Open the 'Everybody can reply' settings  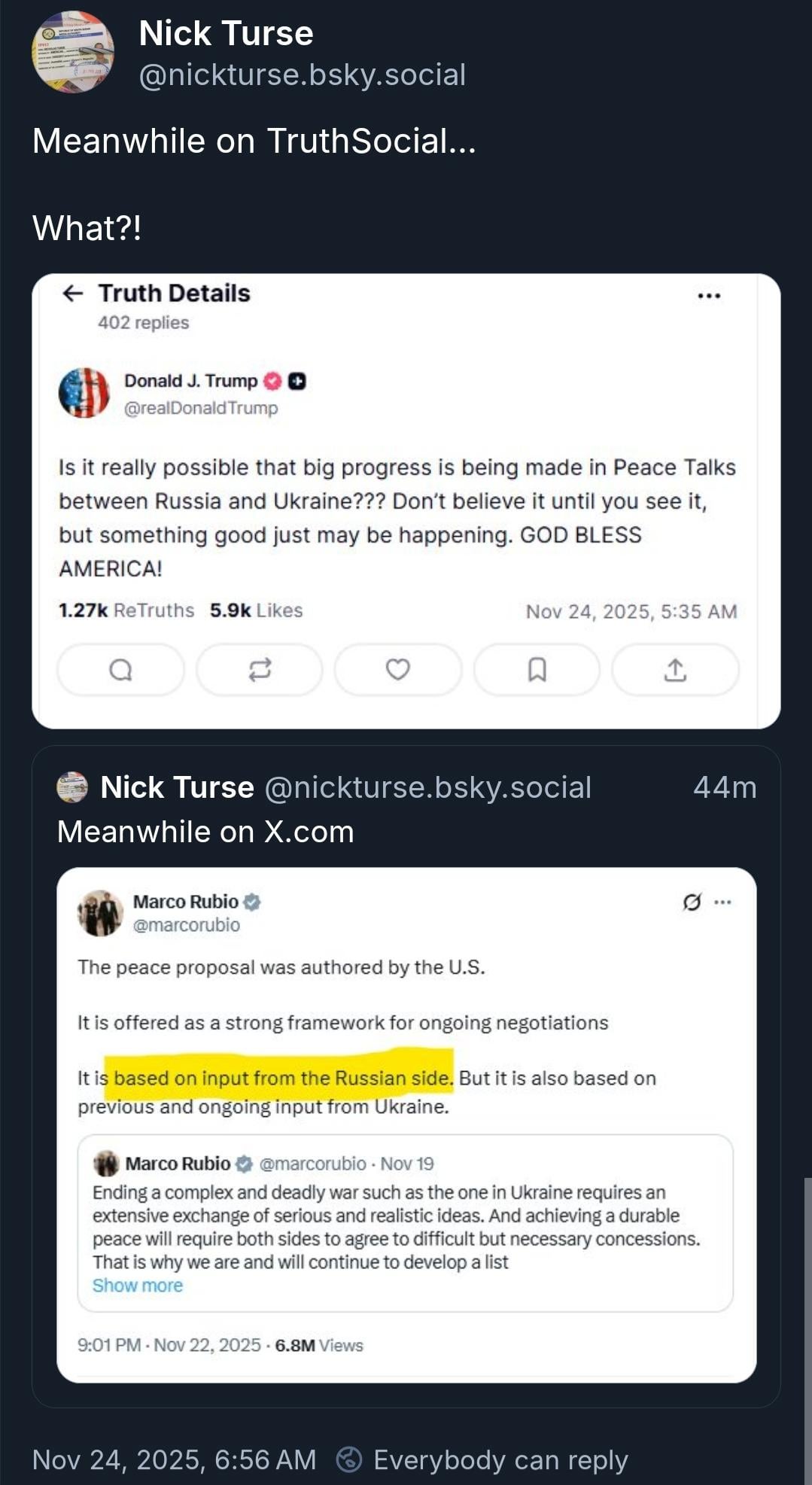coord(482,1459)
